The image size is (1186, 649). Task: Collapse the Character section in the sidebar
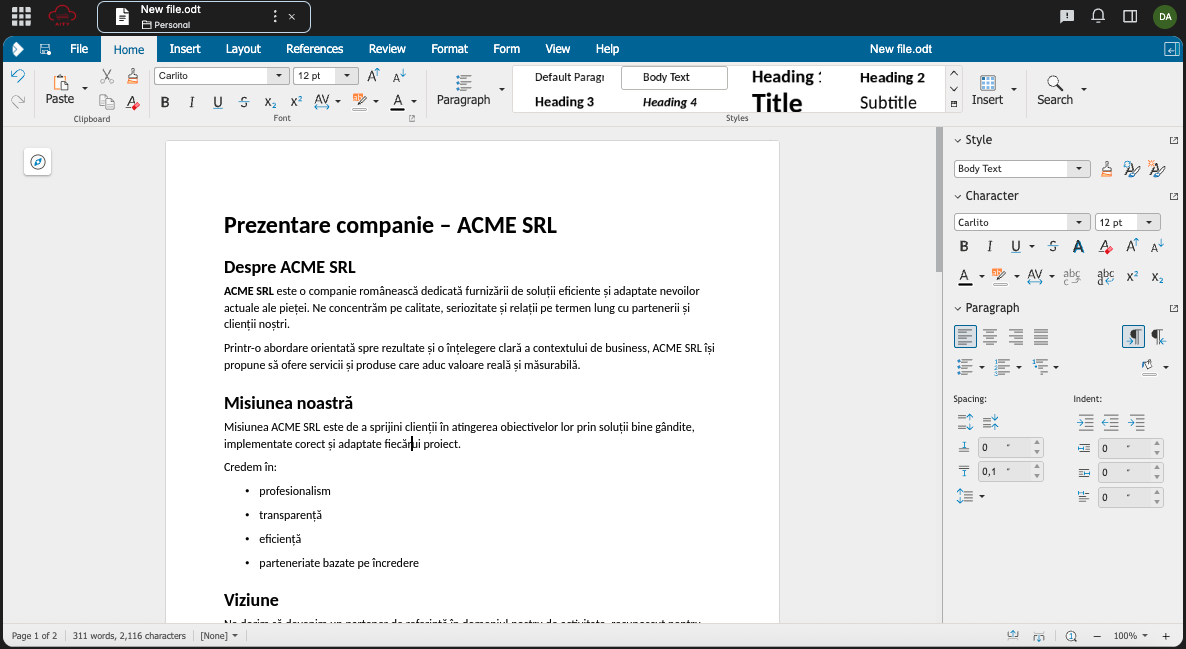[x=957, y=196]
